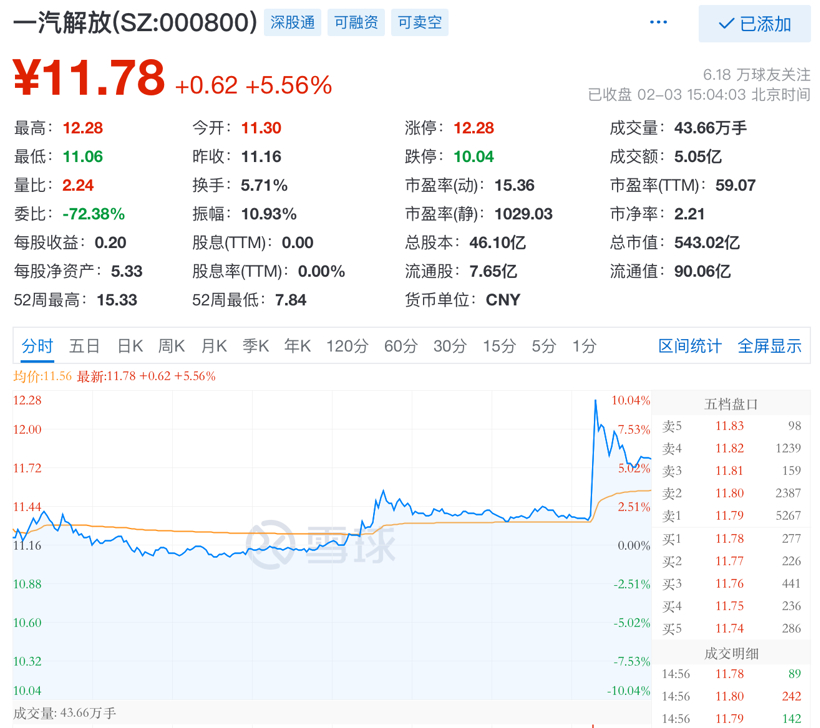Click the 深股通 tag

(292, 22)
